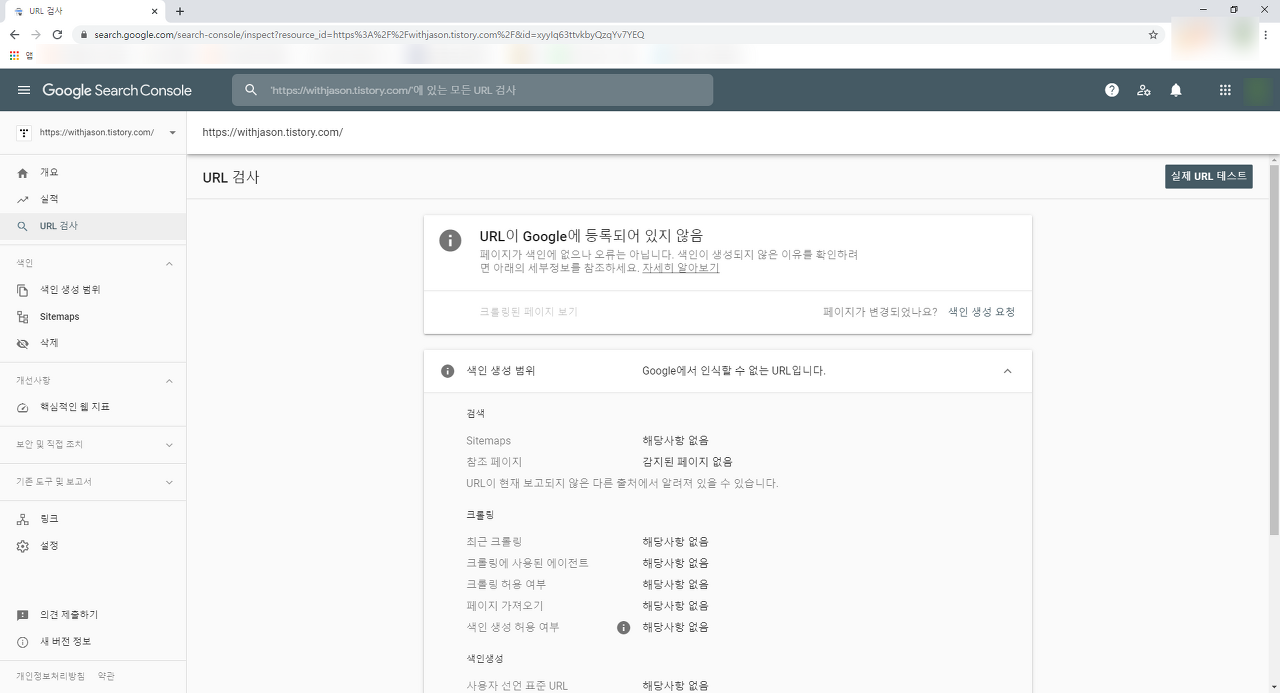Collapse the 색인 생성 범위 details card
This screenshot has height=693, width=1280.
(1007, 371)
